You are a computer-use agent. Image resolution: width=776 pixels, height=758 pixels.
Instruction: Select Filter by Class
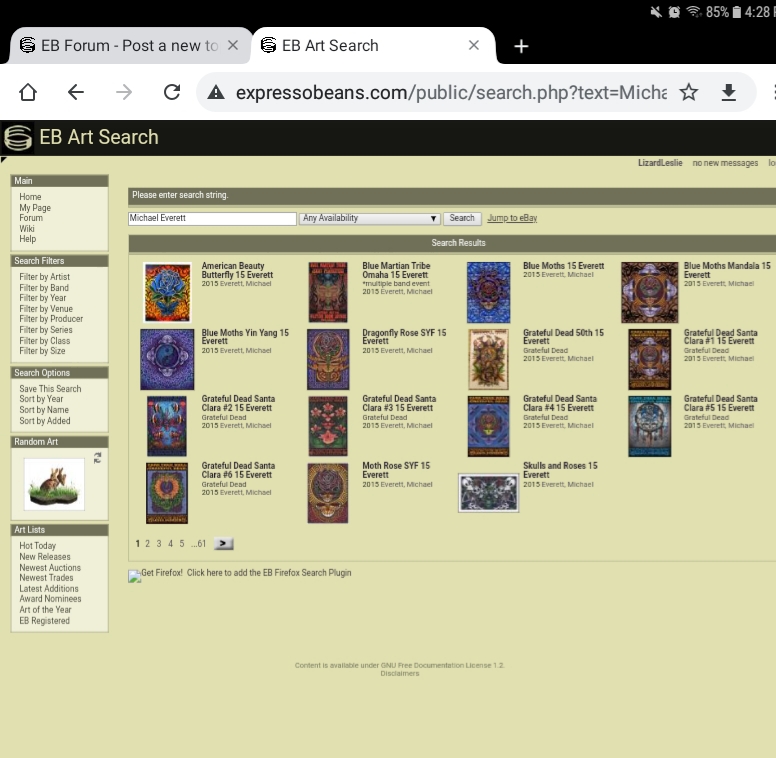[45, 341]
